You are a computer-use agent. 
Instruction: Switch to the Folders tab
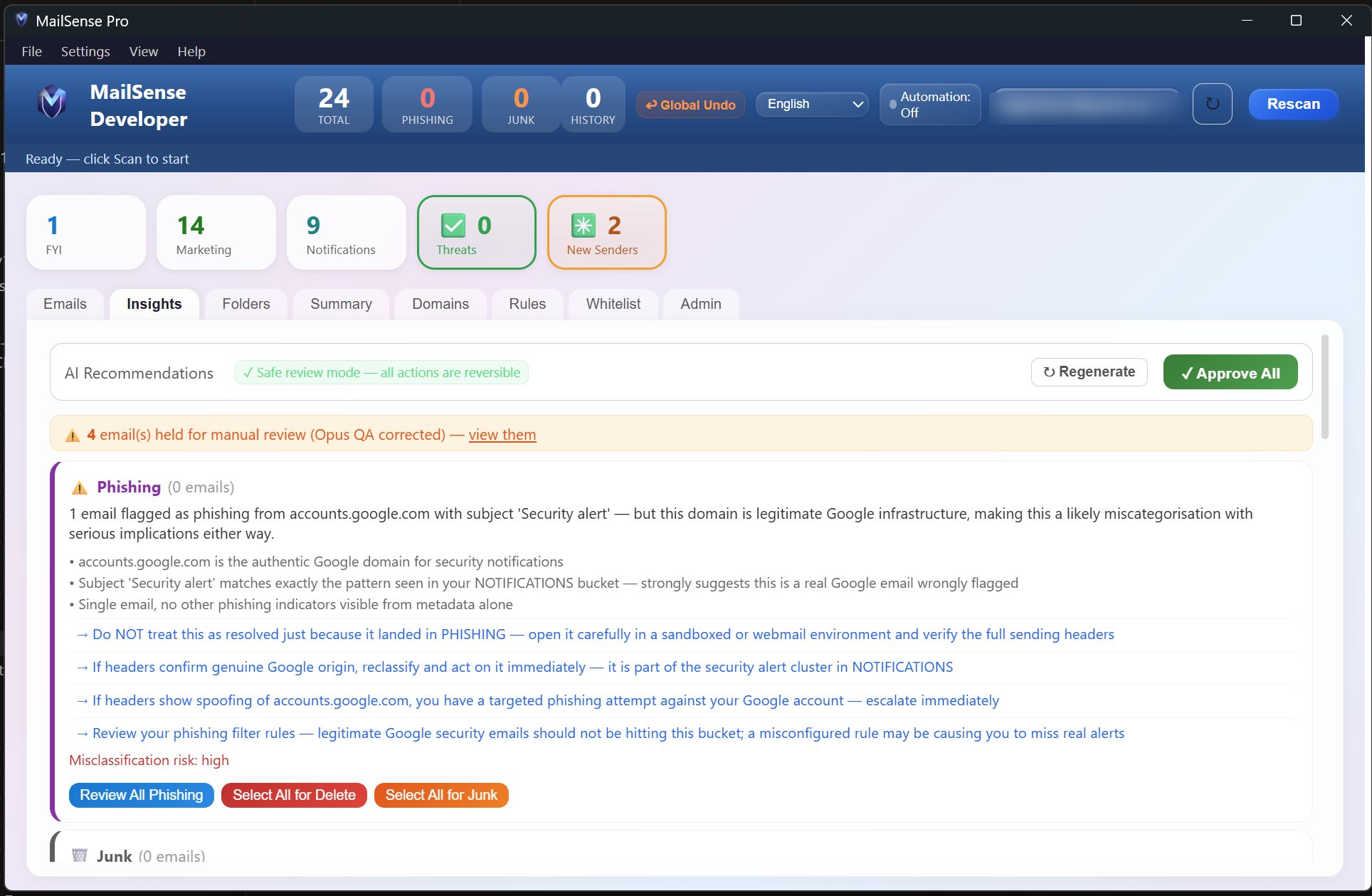click(246, 304)
